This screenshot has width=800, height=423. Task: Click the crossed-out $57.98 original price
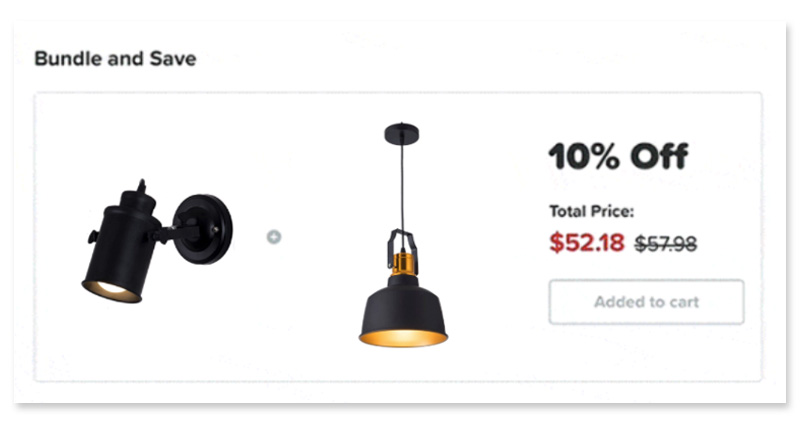[x=666, y=244]
